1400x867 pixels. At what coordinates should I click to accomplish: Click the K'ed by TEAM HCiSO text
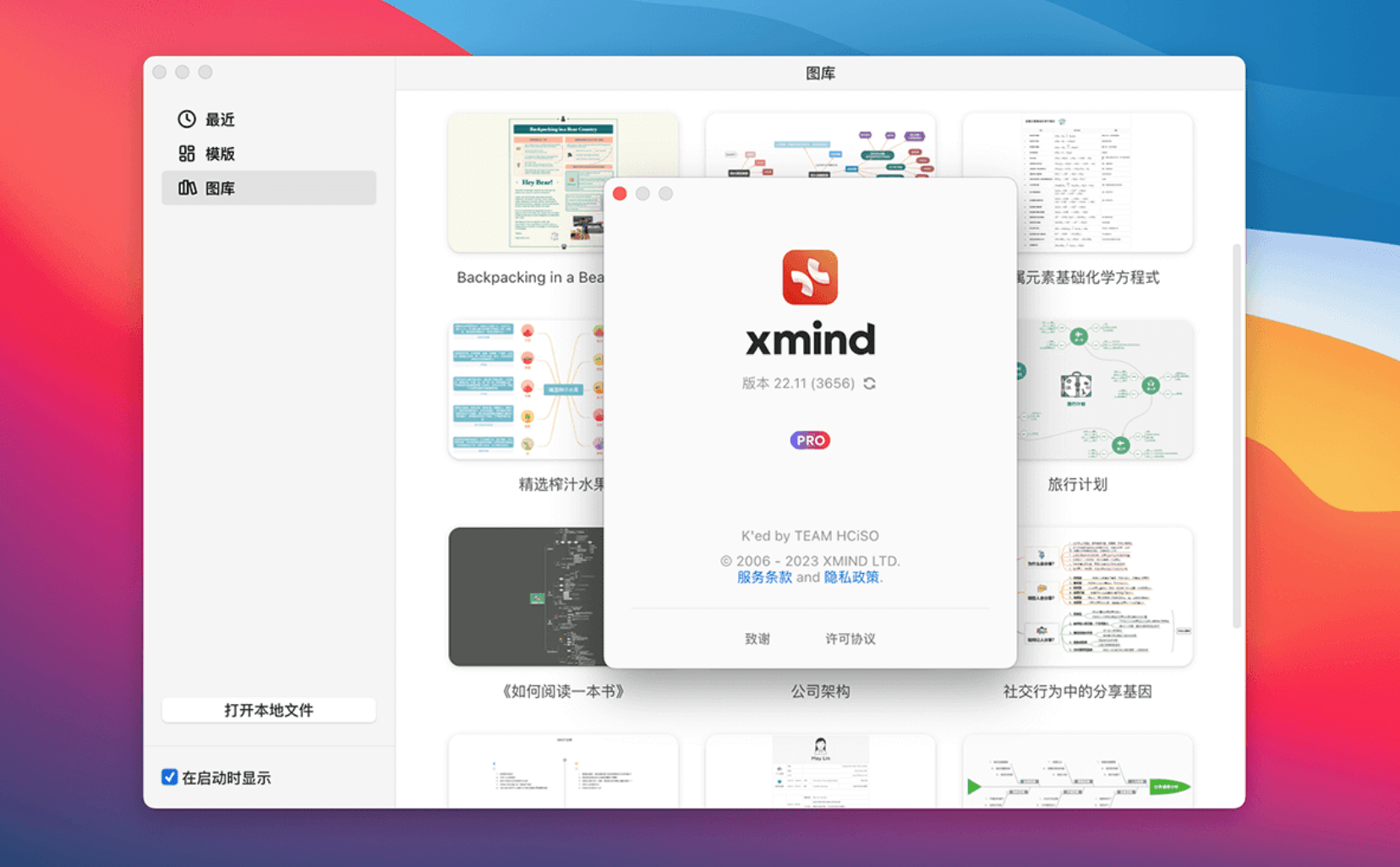(810, 536)
